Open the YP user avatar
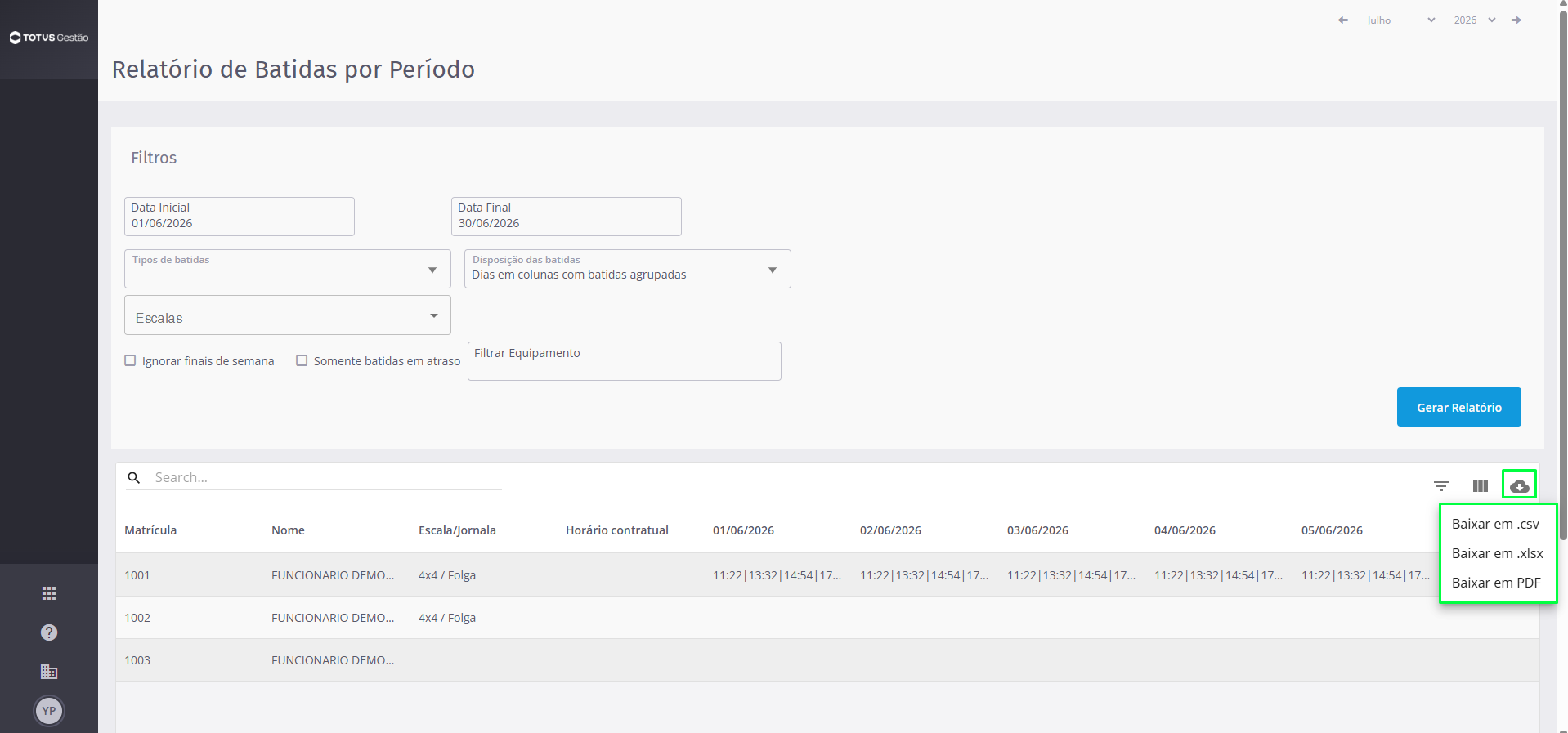1568x733 pixels. click(x=49, y=711)
